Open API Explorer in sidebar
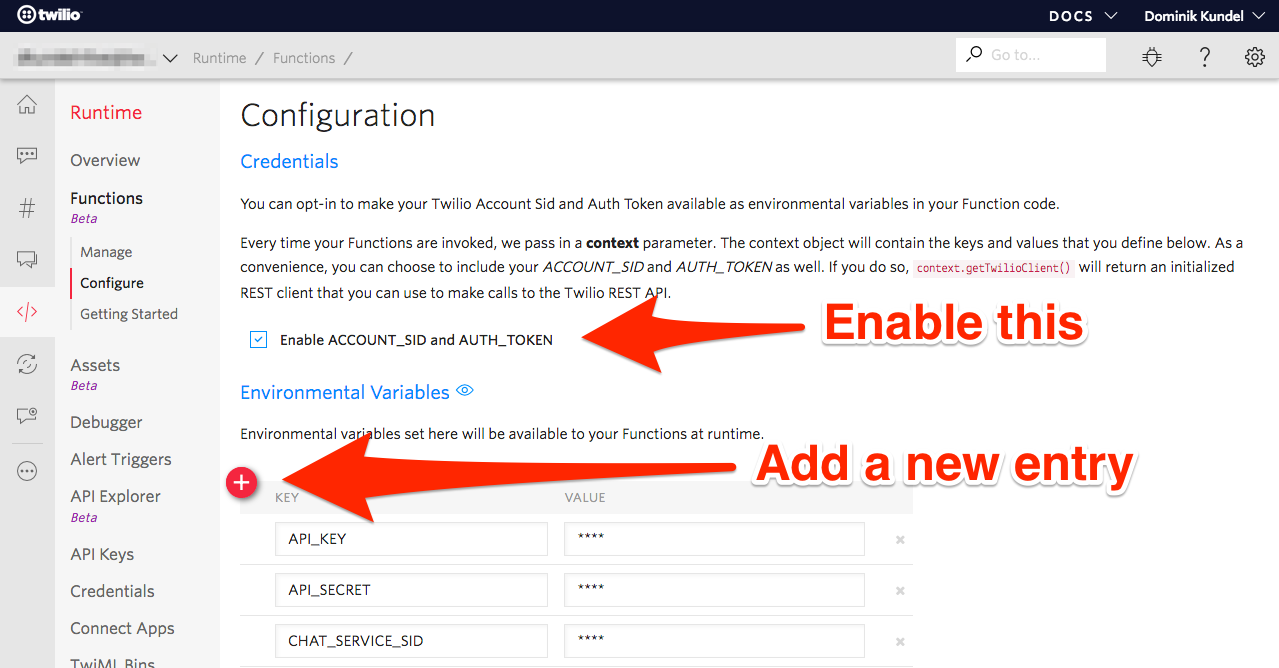This screenshot has height=668, width=1279. [x=115, y=496]
